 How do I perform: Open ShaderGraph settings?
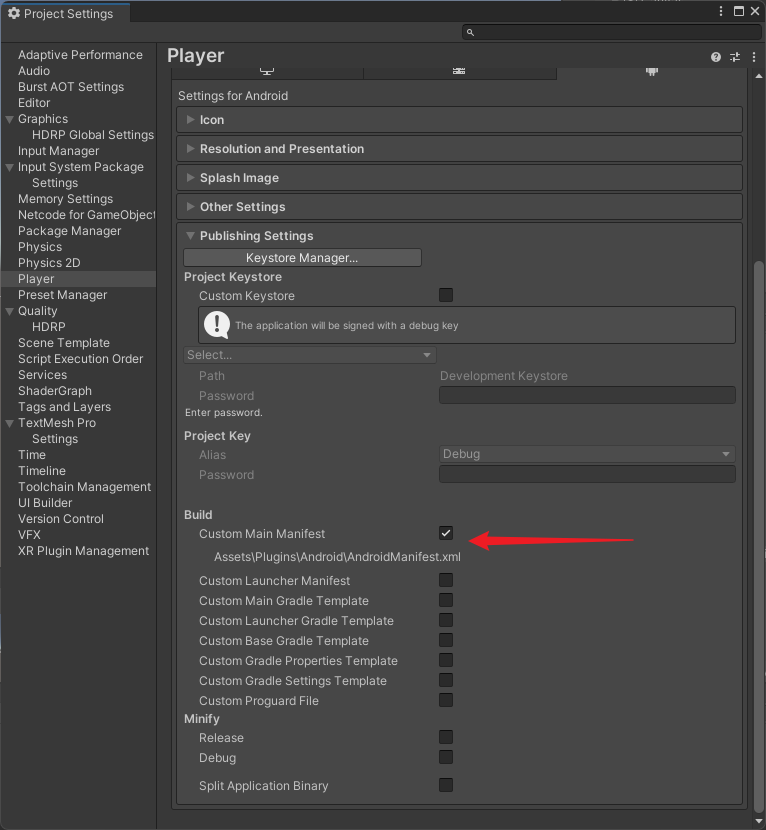coord(55,391)
